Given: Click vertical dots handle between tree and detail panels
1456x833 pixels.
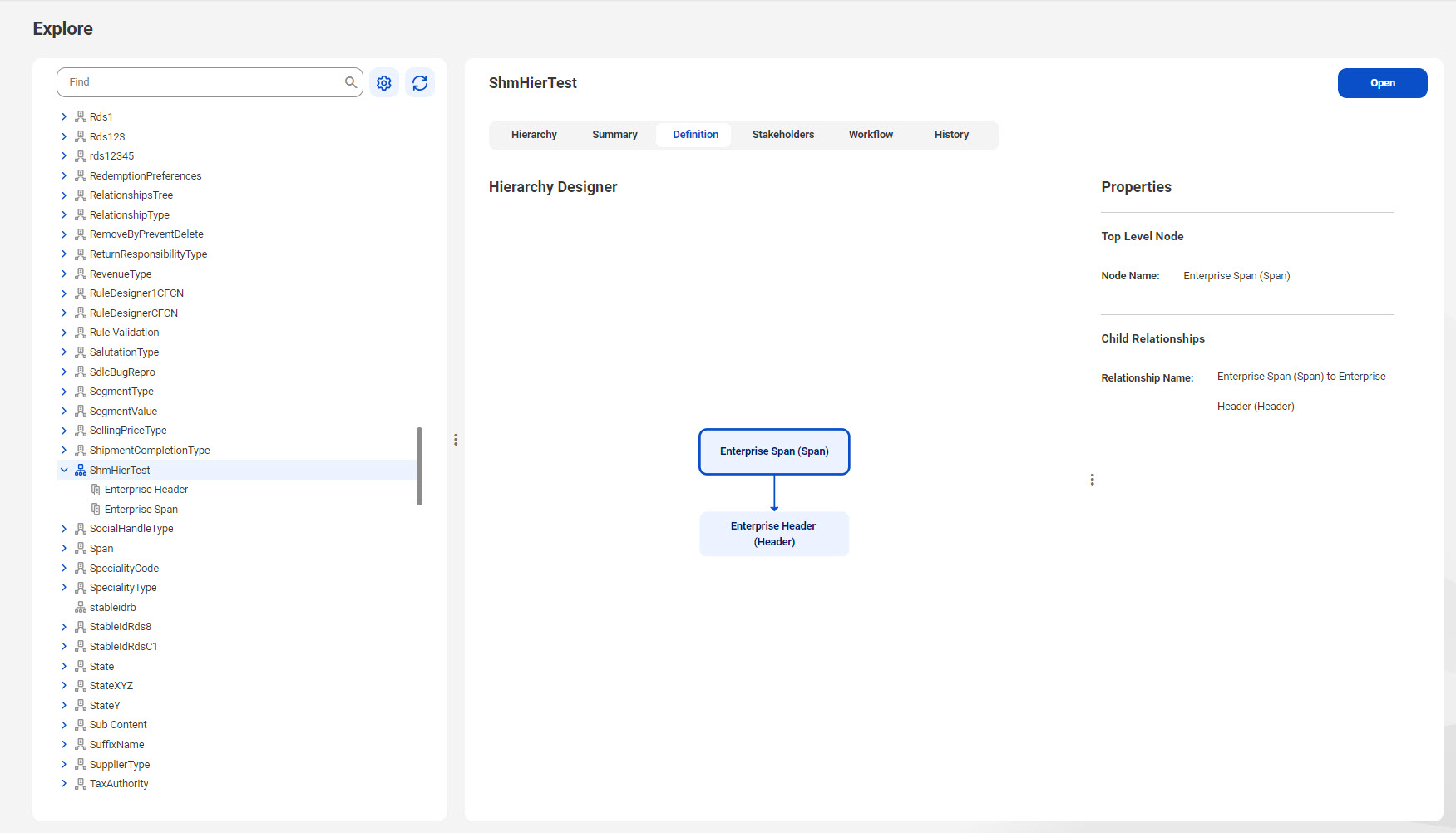Looking at the screenshot, I should tap(456, 440).
